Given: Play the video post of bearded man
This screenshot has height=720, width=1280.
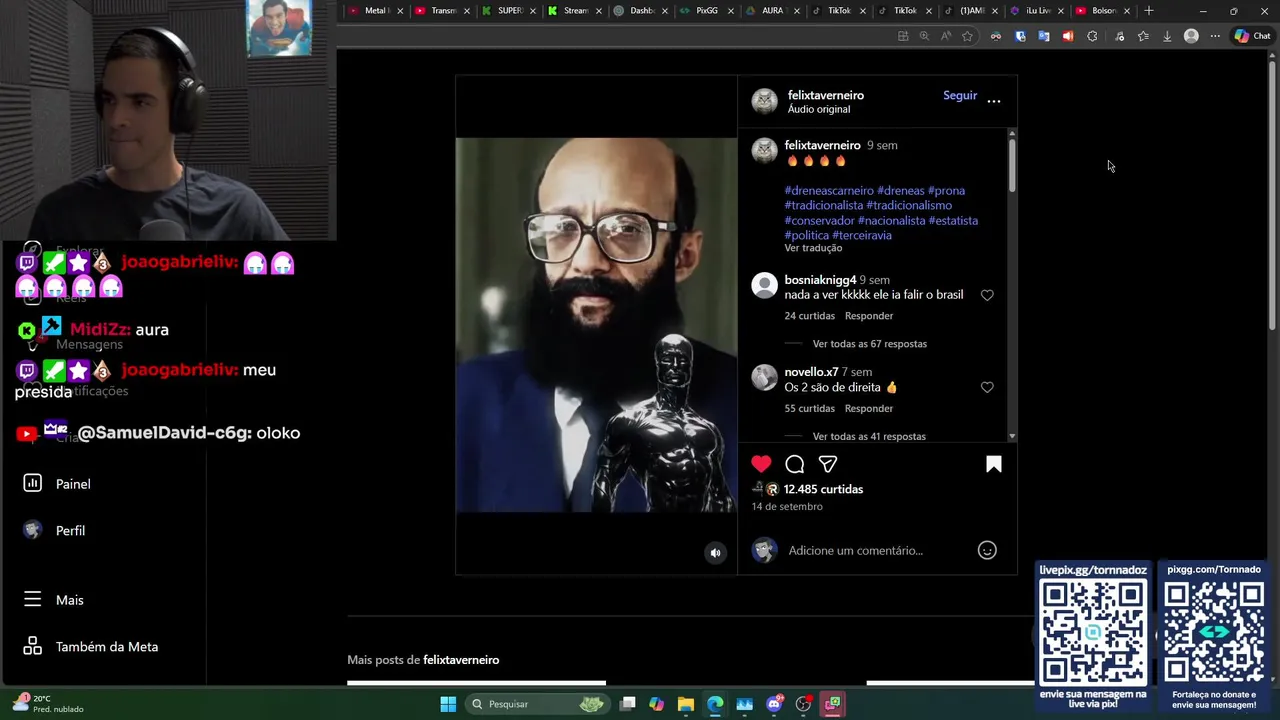Looking at the screenshot, I should tap(596, 325).
